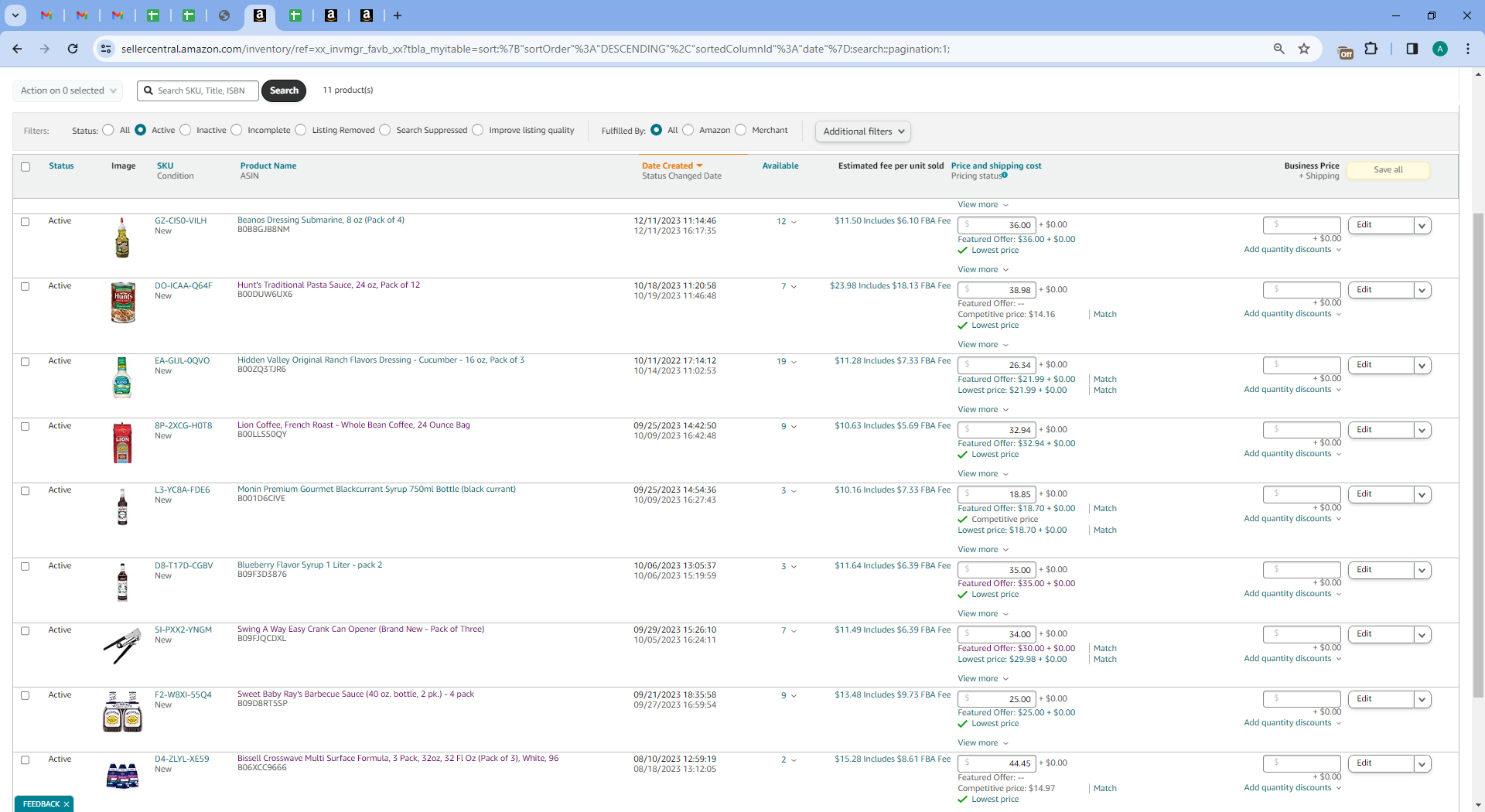Open Edit dropdown arrow for Bissell Crosswave

click(1422, 764)
